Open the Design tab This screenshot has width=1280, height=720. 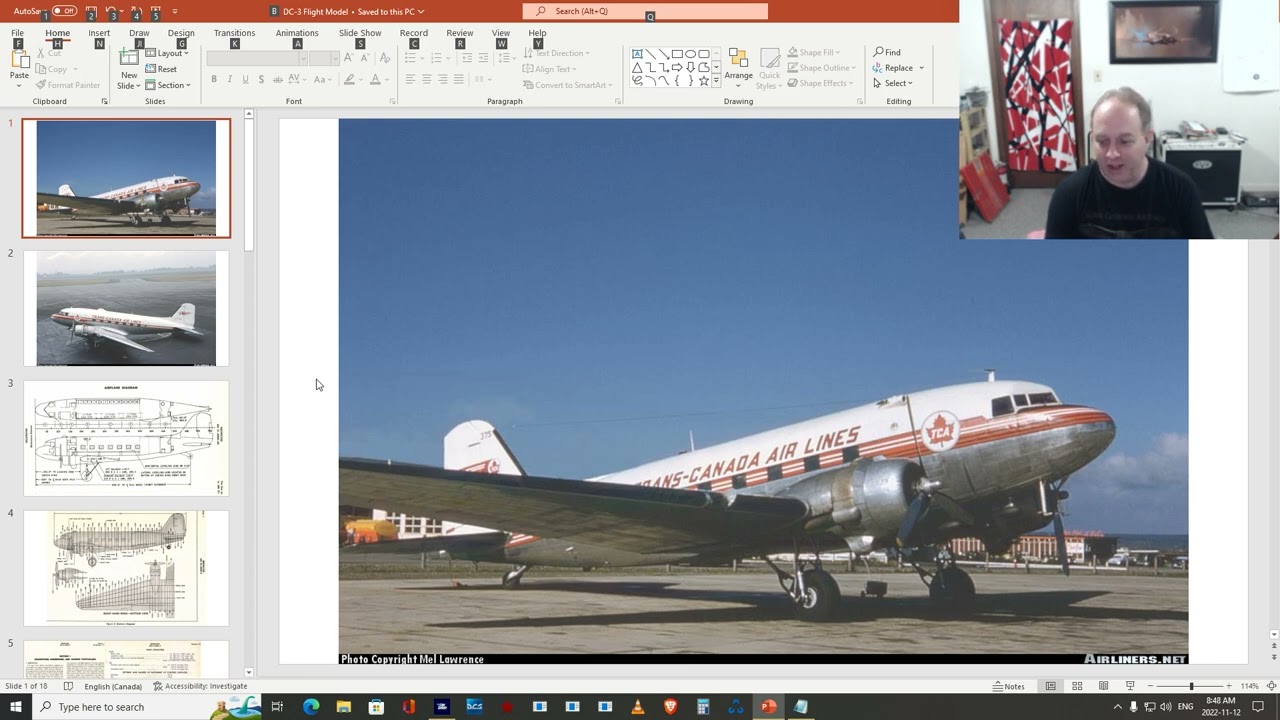coord(181,33)
